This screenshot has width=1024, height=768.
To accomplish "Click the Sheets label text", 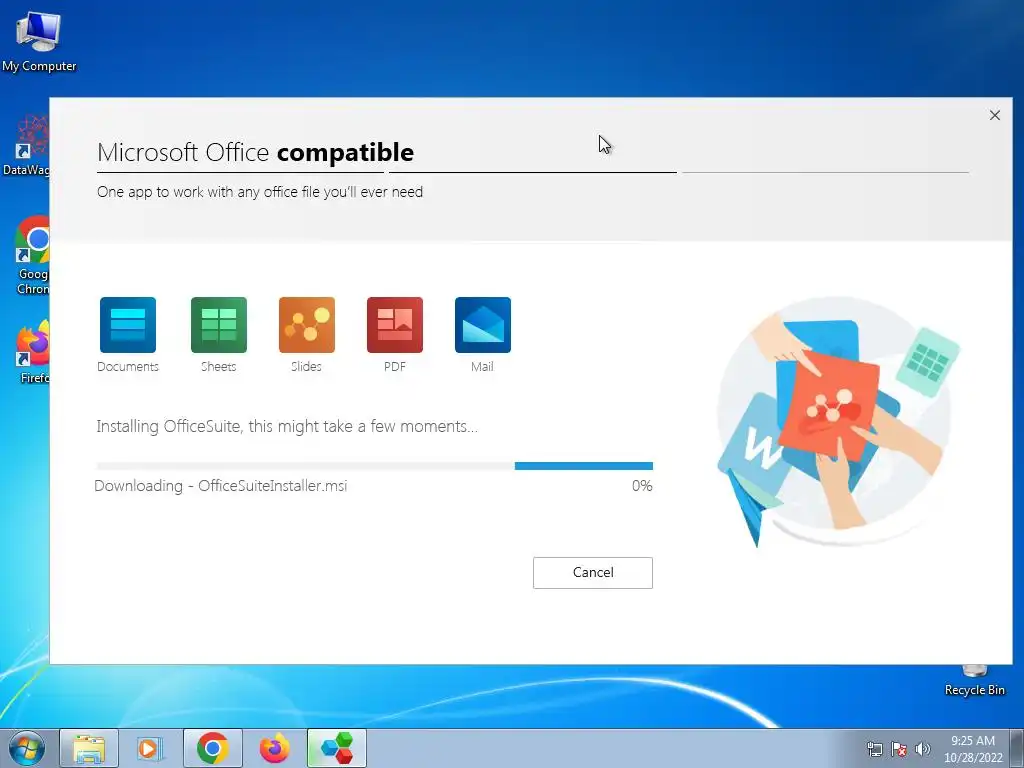I will coord(219,367).
